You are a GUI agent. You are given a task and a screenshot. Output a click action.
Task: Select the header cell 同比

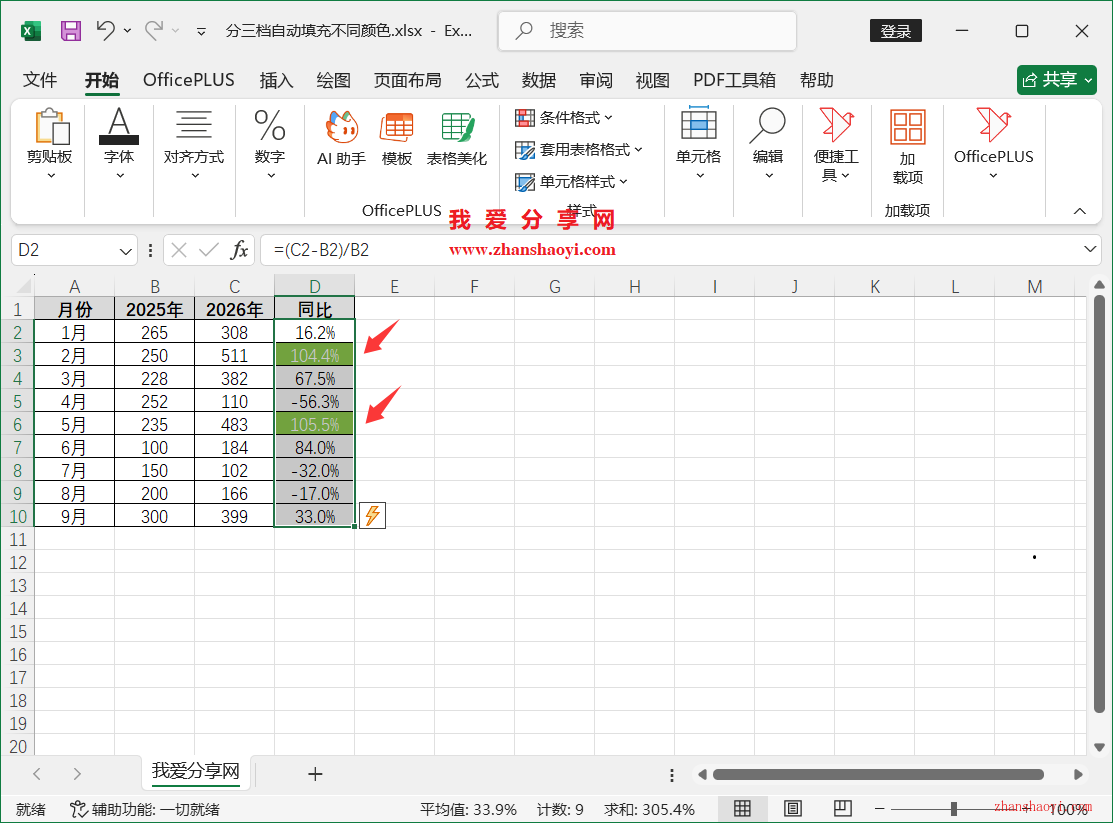314,310
